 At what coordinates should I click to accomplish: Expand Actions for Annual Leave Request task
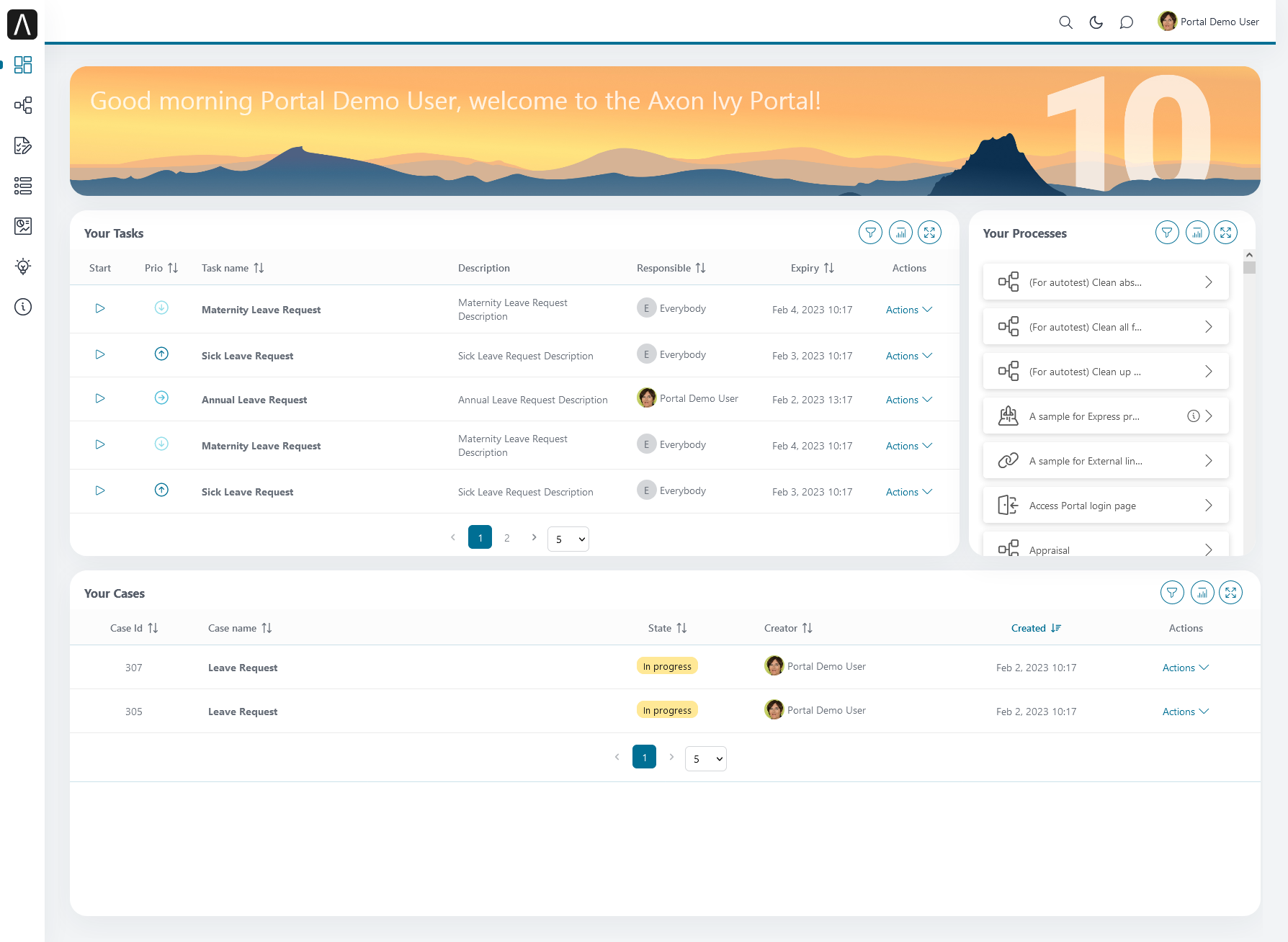908,400
